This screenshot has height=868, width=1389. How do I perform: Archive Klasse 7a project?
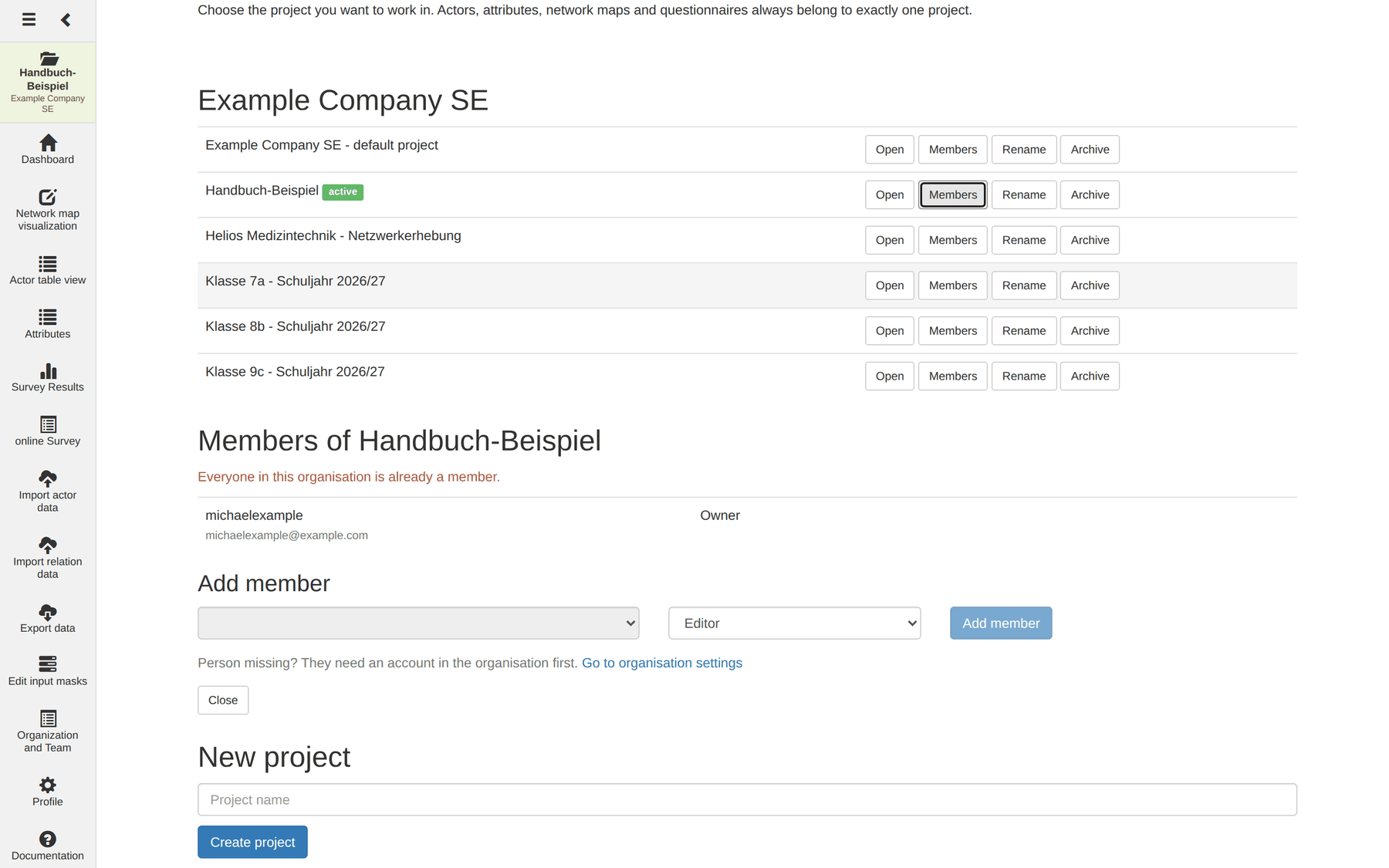click(1090, 285)
